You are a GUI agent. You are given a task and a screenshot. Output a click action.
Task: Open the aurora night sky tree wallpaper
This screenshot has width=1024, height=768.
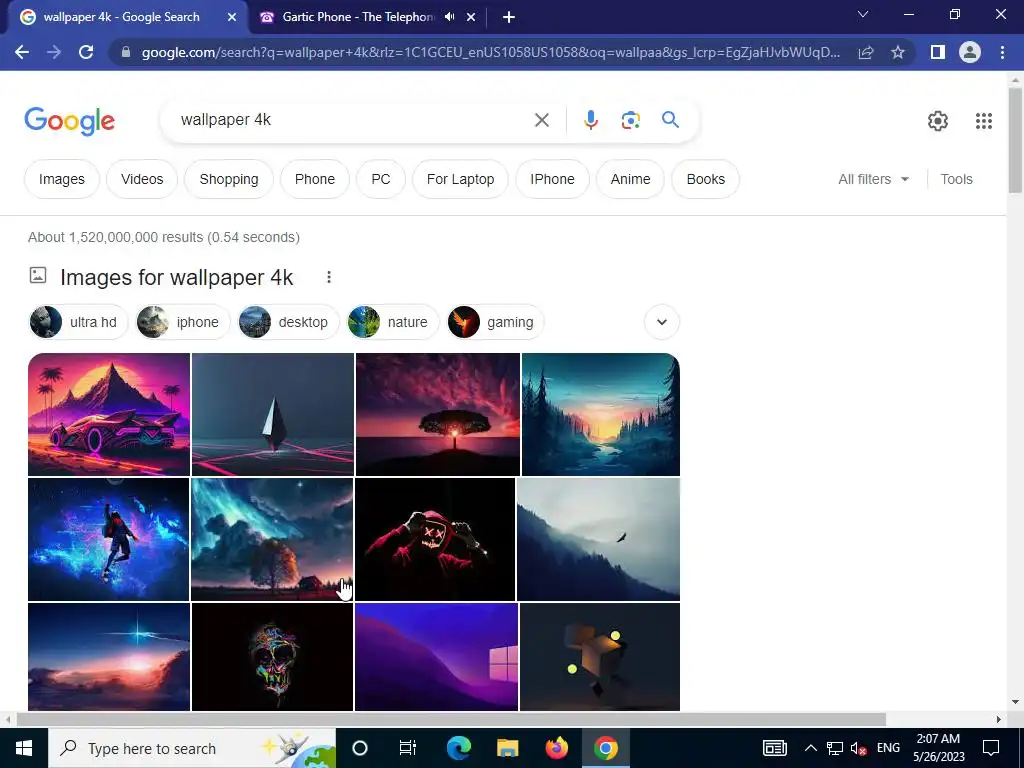[272, 539]
